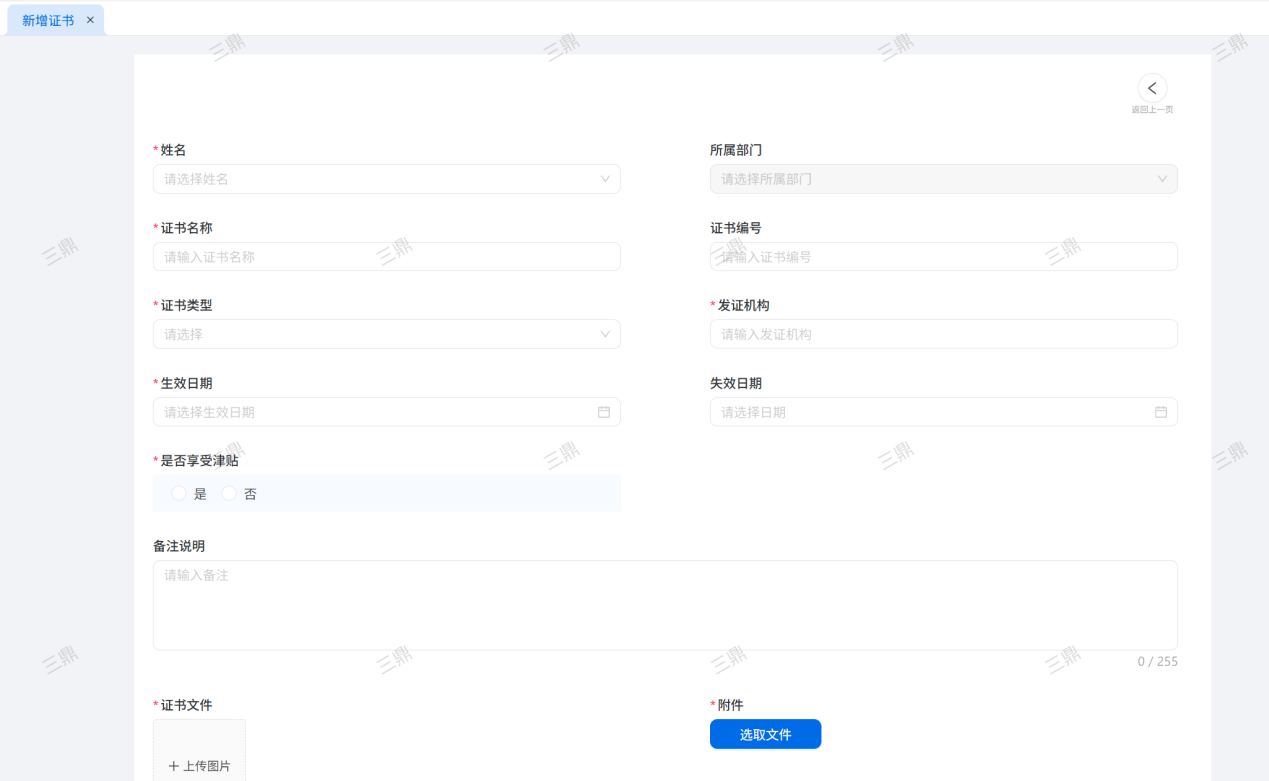Click the 证书名称 input field
Viewport: 1269px width, 781px height.
click(386, 257)
